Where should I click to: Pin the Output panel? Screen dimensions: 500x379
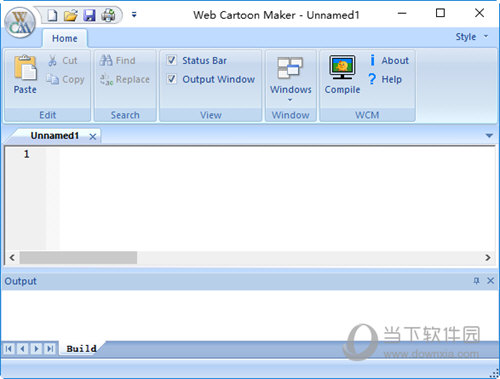click(x=476, y=281)
